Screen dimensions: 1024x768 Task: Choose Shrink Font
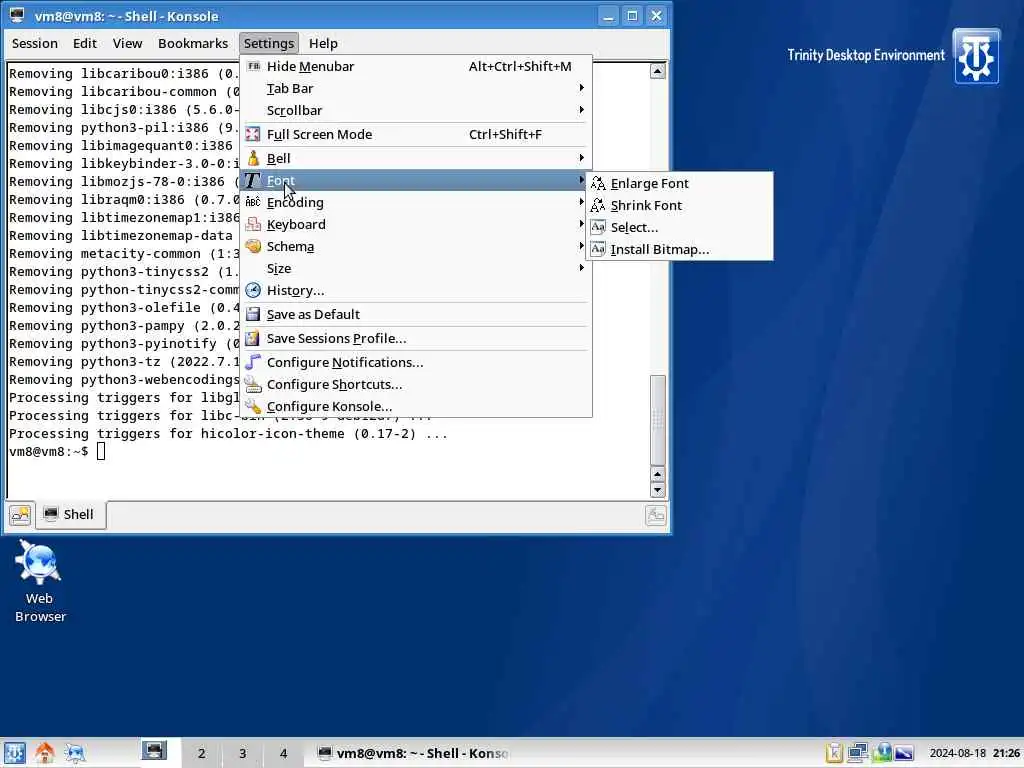pyautogui.click(x=680, y=206)
